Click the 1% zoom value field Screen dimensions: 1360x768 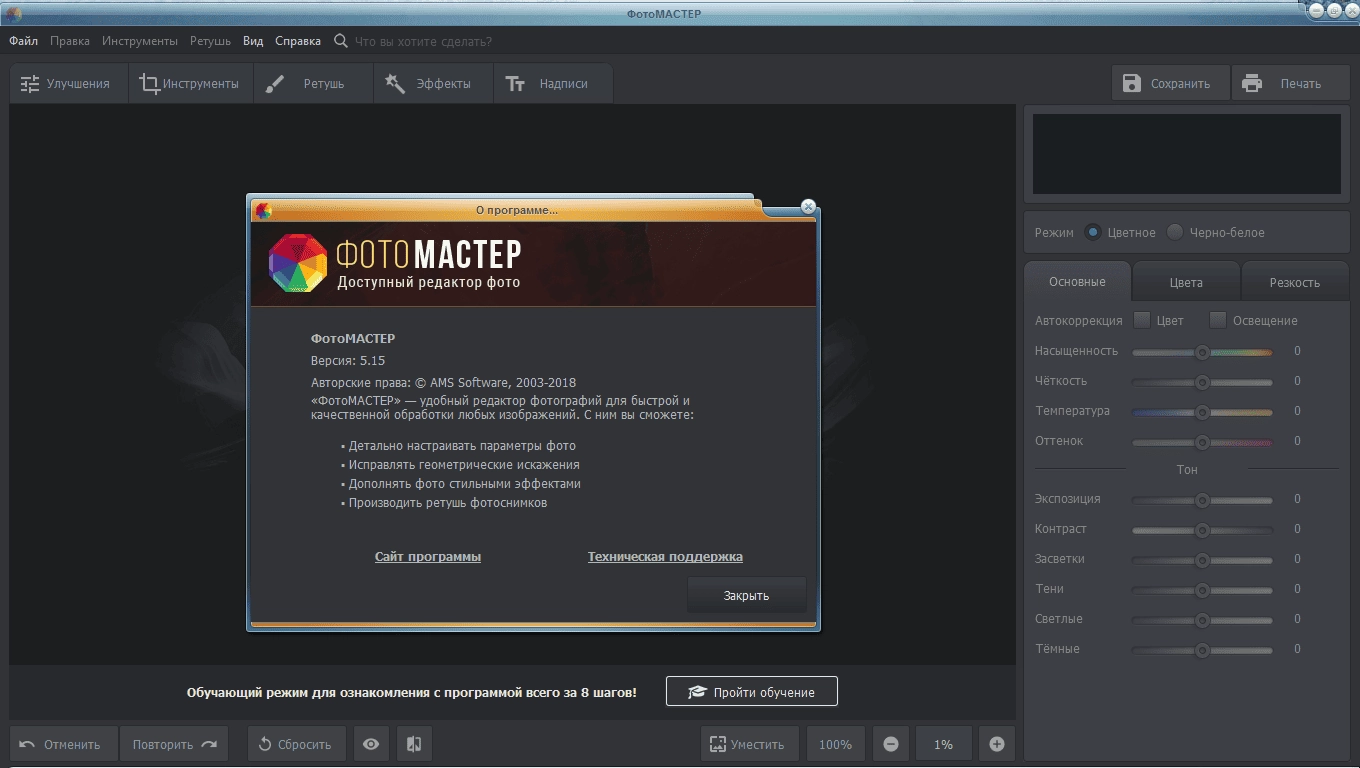coord(943,744)
